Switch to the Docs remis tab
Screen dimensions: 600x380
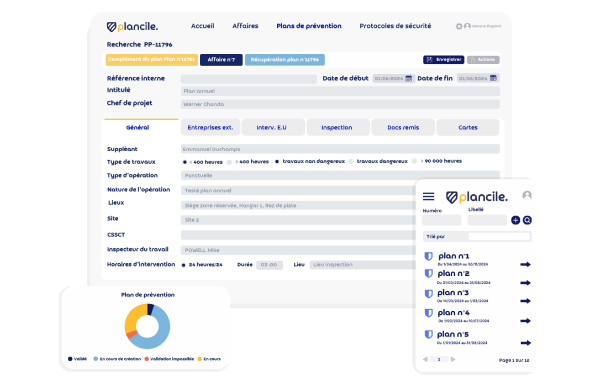(403, 127)
